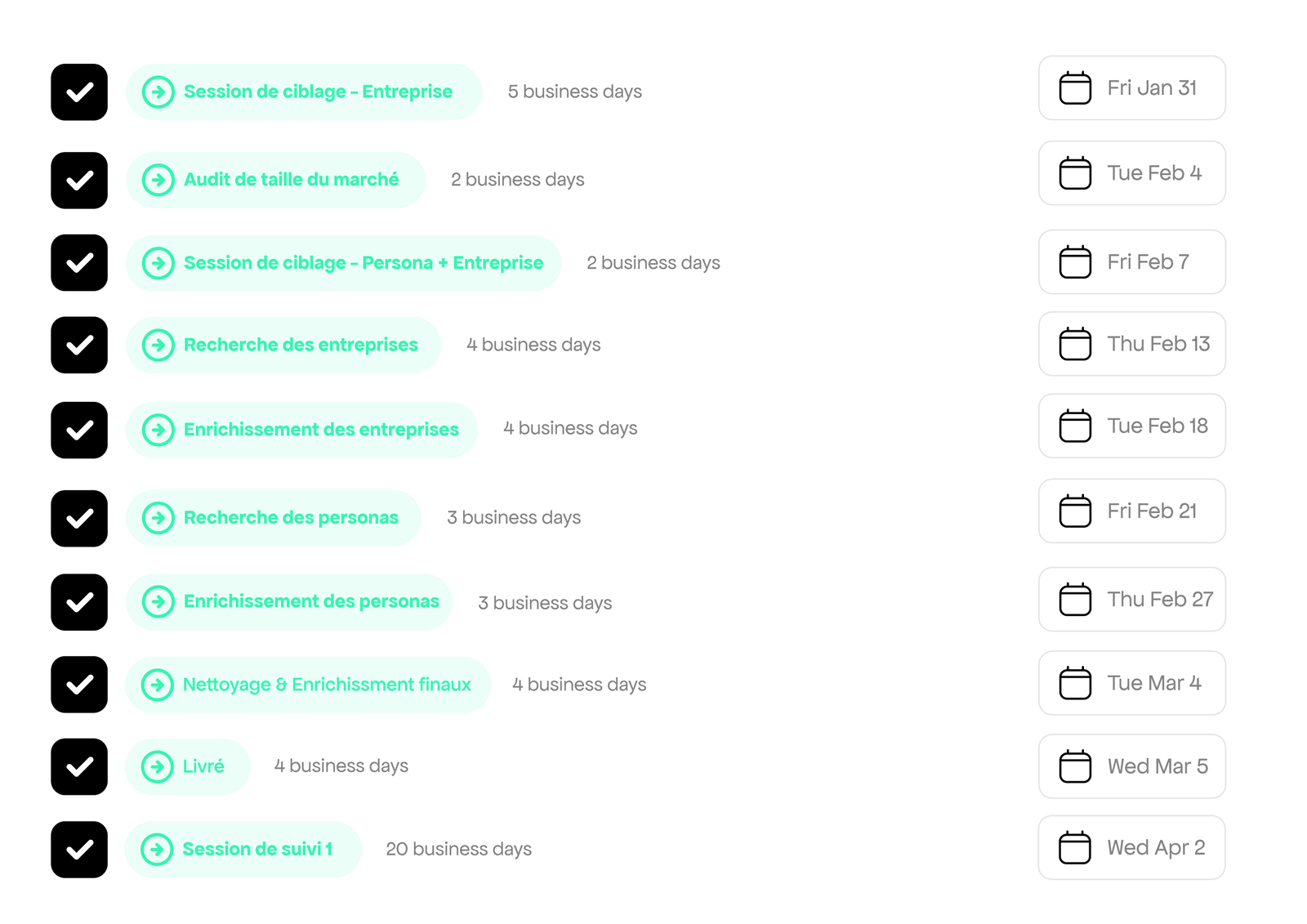Click arrow icon beside Livré
This screenshot has height=924, width=1307.
[x=158, y=766]
